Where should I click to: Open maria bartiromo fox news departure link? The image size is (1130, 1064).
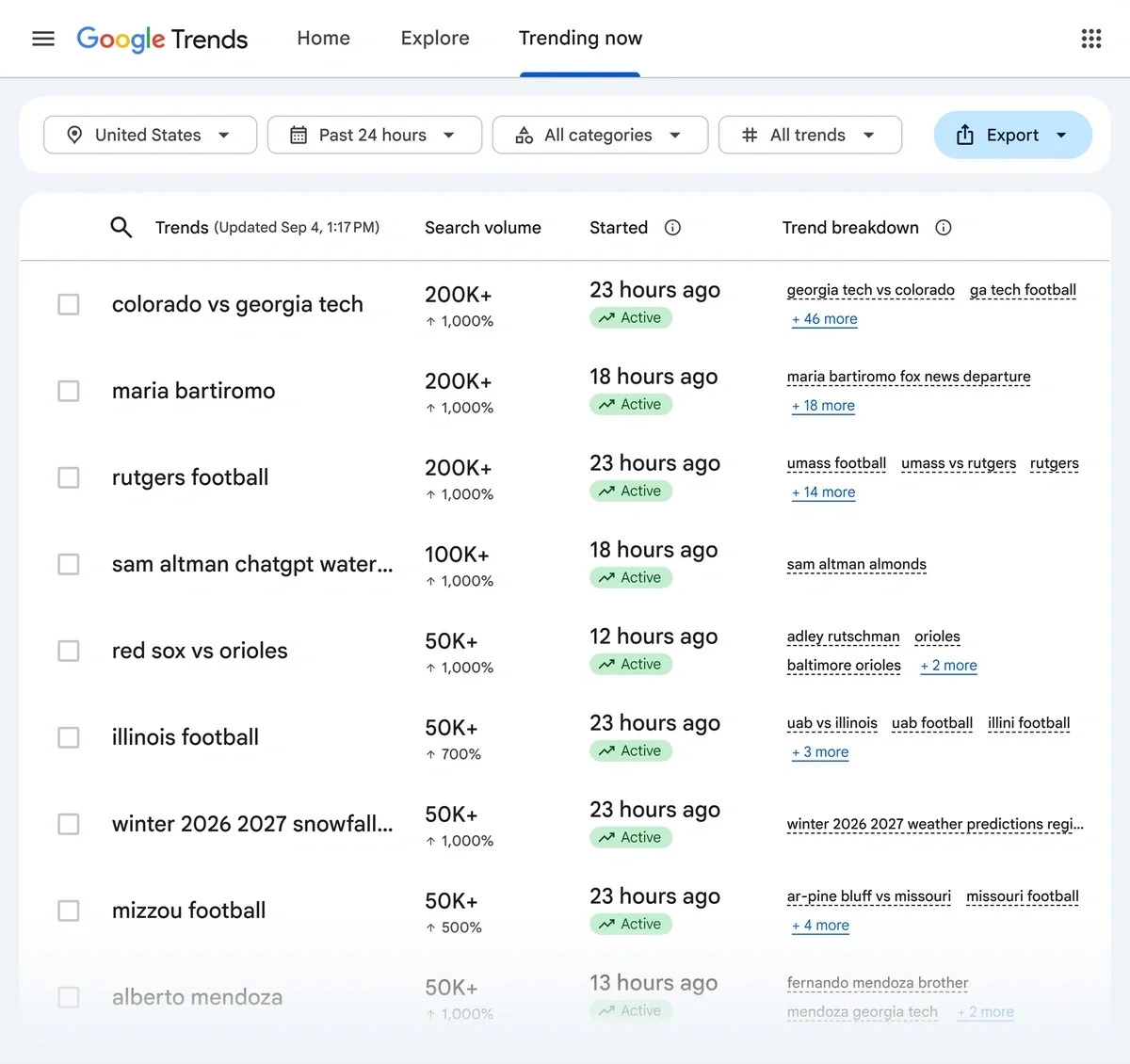point(909,377)
